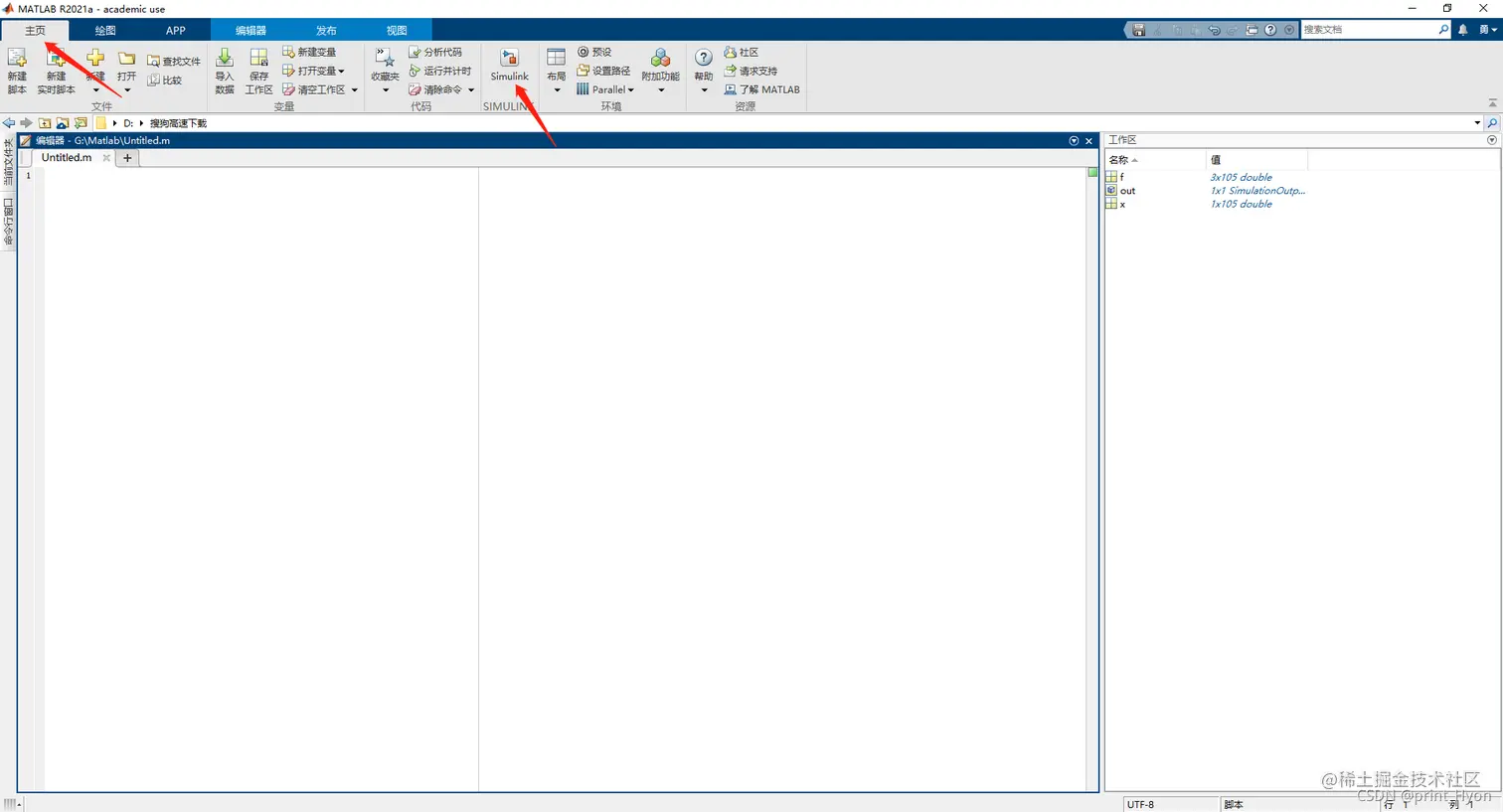1503x812 pixels.
Task: Select the Untitled.m editor tab
Action: [x=67, y=157]
